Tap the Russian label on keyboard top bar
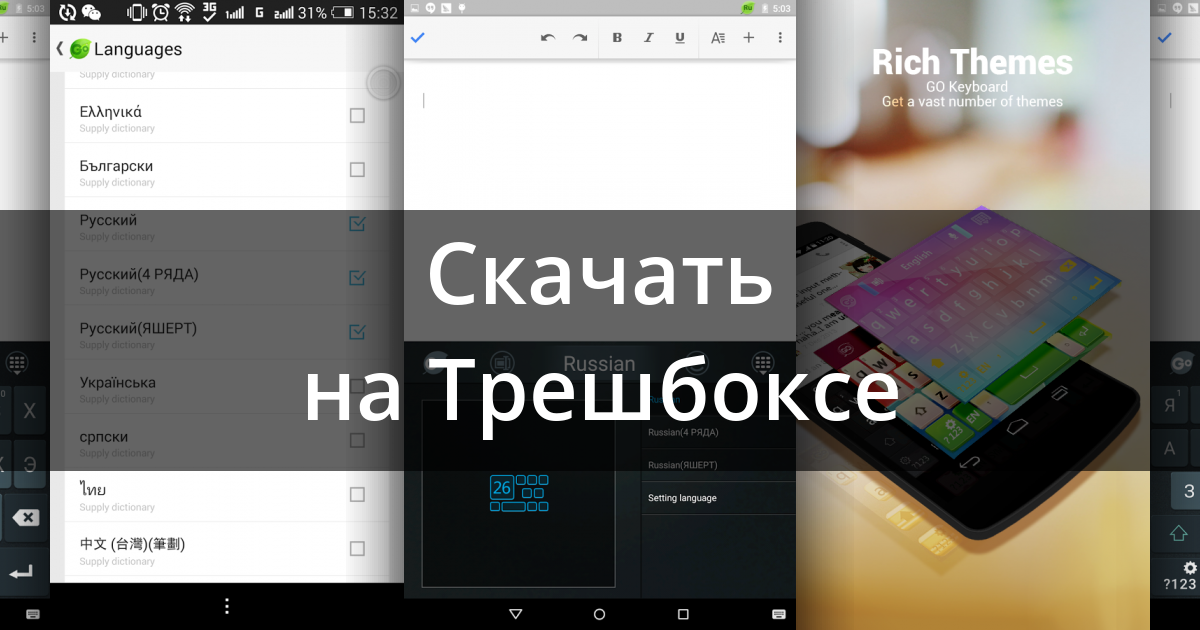Viewport: 1200px width, 630px height. [599, 364]
